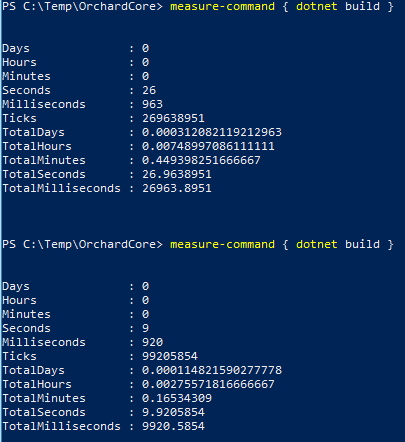Click the first measure-command text
The image size is (405, 442).
coord(222,6)
